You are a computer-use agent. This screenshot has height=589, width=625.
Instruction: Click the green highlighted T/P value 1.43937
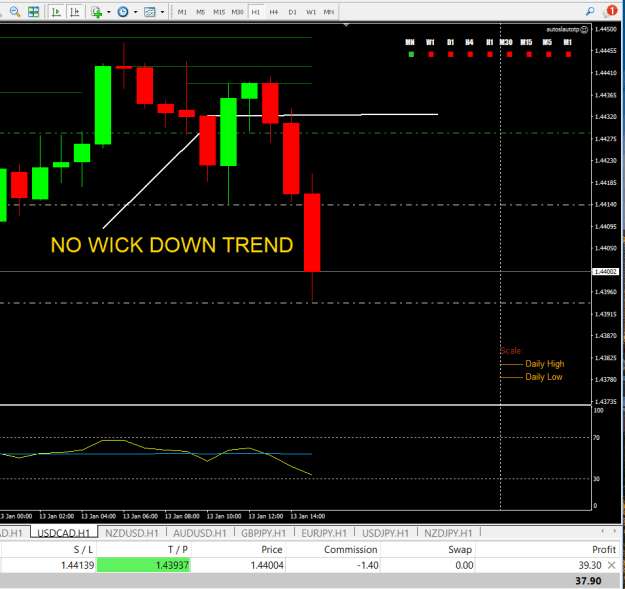pyautogui.click(x=143, y=565)
